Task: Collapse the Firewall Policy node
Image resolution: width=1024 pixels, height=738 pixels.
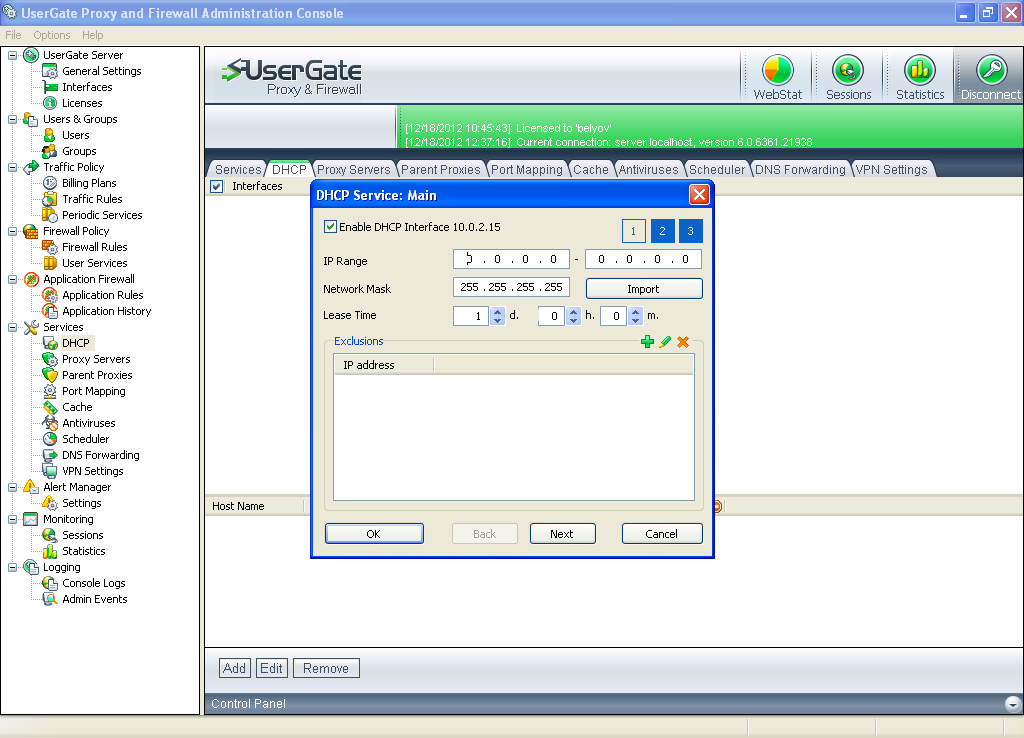Action: point(12,231)
